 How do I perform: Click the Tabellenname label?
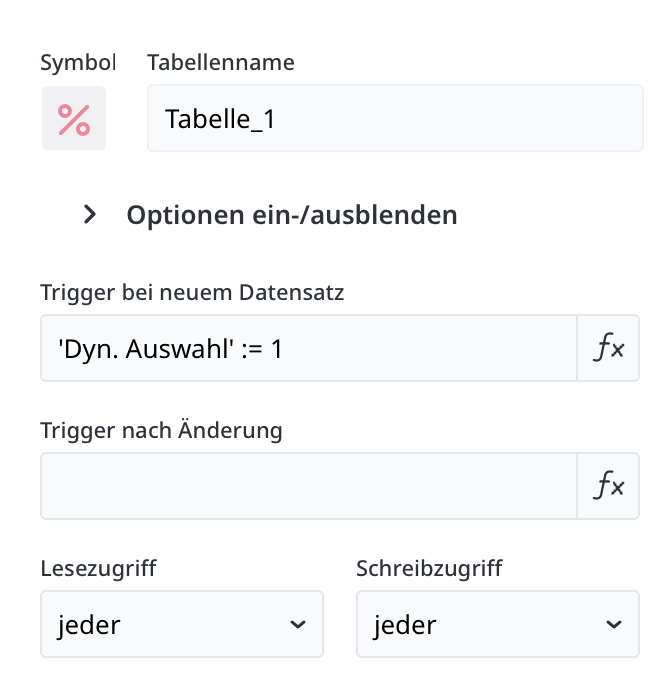tap(221, 62)
